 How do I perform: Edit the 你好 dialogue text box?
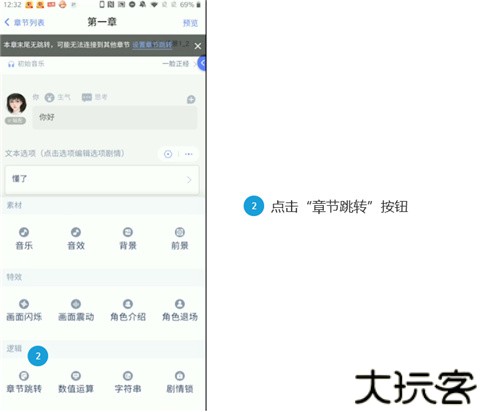115,117
